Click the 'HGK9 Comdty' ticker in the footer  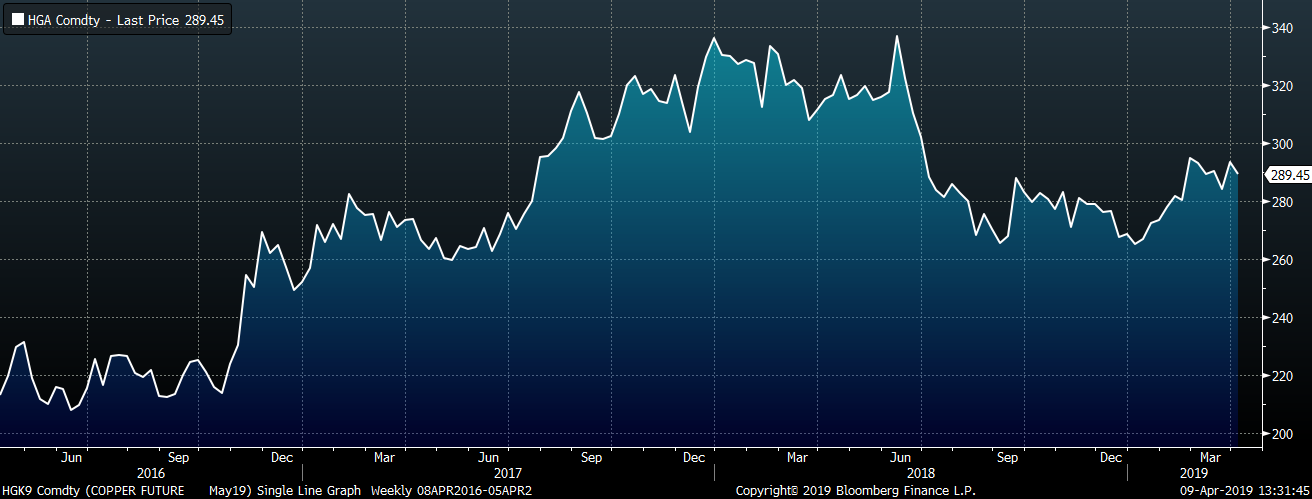coord(41,490)
